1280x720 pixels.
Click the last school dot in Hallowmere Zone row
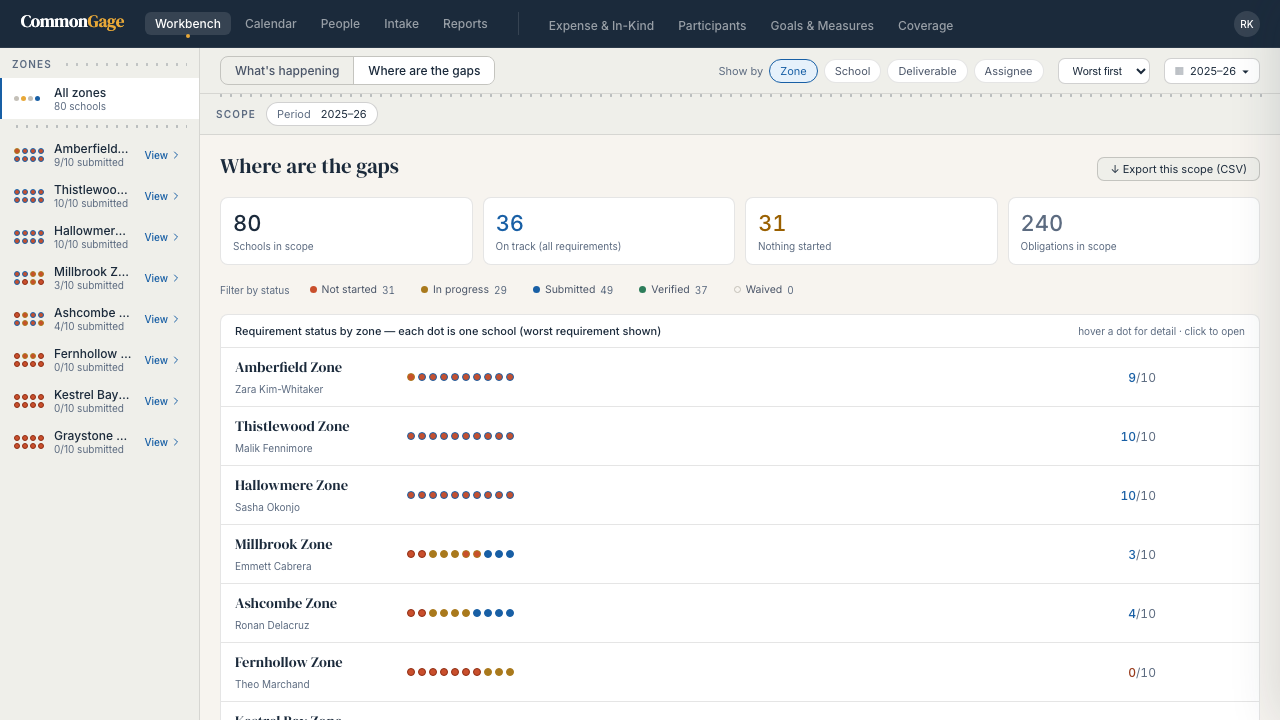click(510, 495)
